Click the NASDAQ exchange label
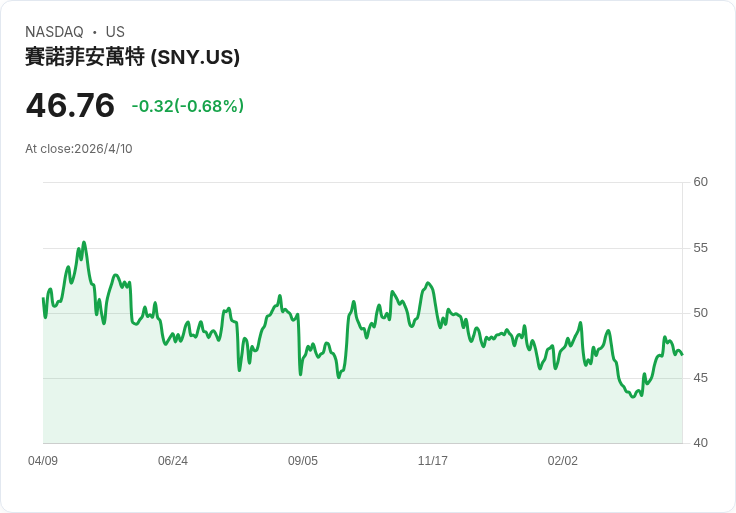 54,32
